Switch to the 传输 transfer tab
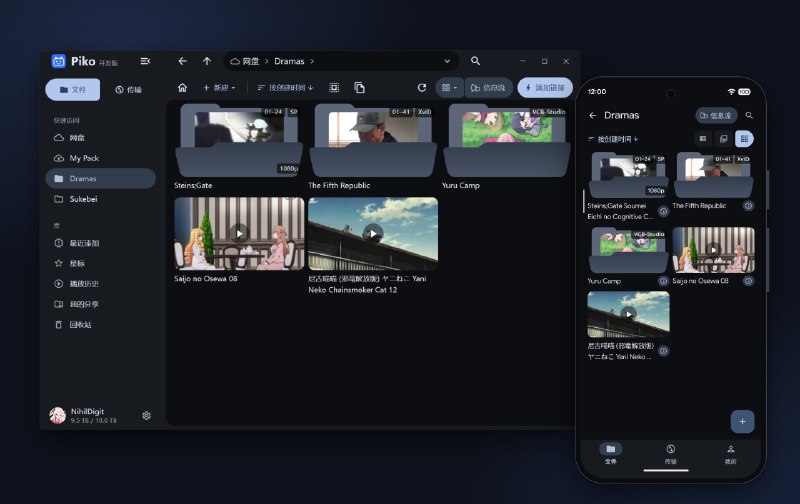Screen dimensions: 800x504 pos(128,90)
